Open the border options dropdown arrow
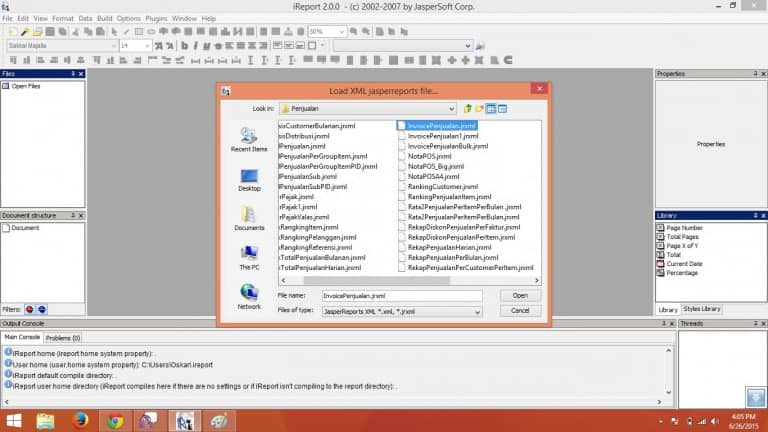The image size is (768, 432). click(322, 46)
